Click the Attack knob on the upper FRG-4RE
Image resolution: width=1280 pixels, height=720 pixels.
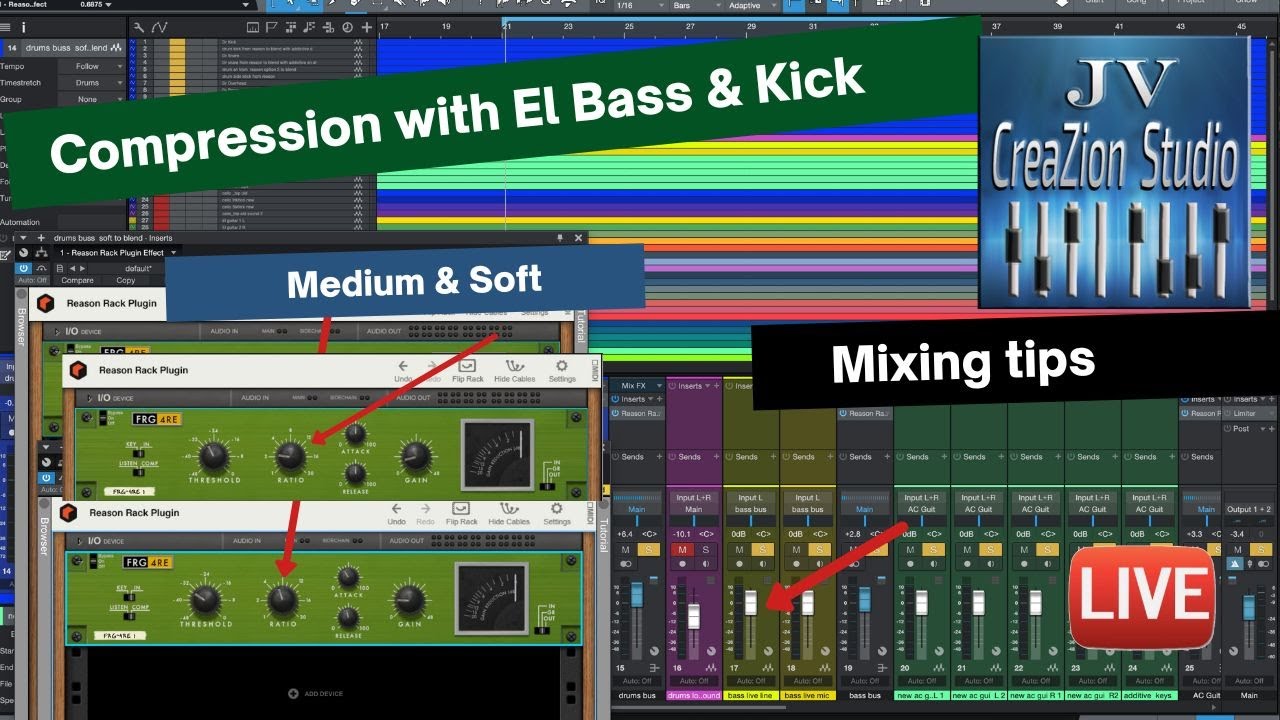[x=356, y=435]
